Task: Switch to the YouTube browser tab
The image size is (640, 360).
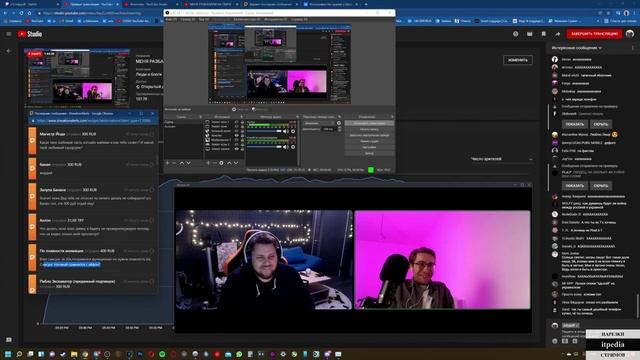Action: coord(91,4)
